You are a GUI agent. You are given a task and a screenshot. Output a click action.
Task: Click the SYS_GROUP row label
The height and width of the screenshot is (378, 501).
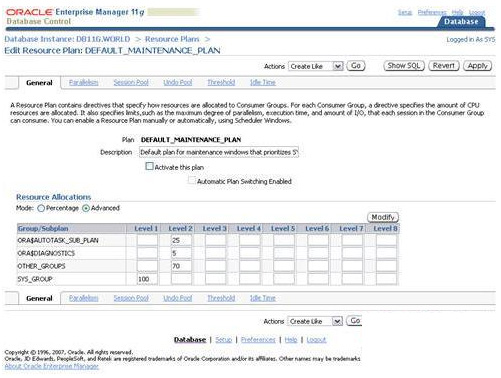coord(35,279)
